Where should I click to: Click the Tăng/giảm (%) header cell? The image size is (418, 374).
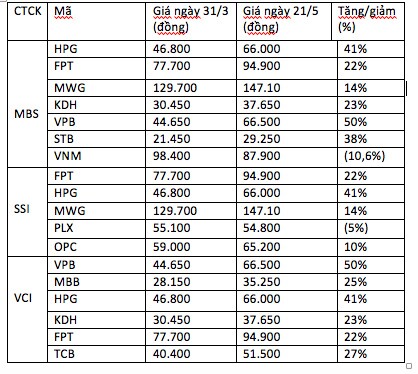point(368,21)
